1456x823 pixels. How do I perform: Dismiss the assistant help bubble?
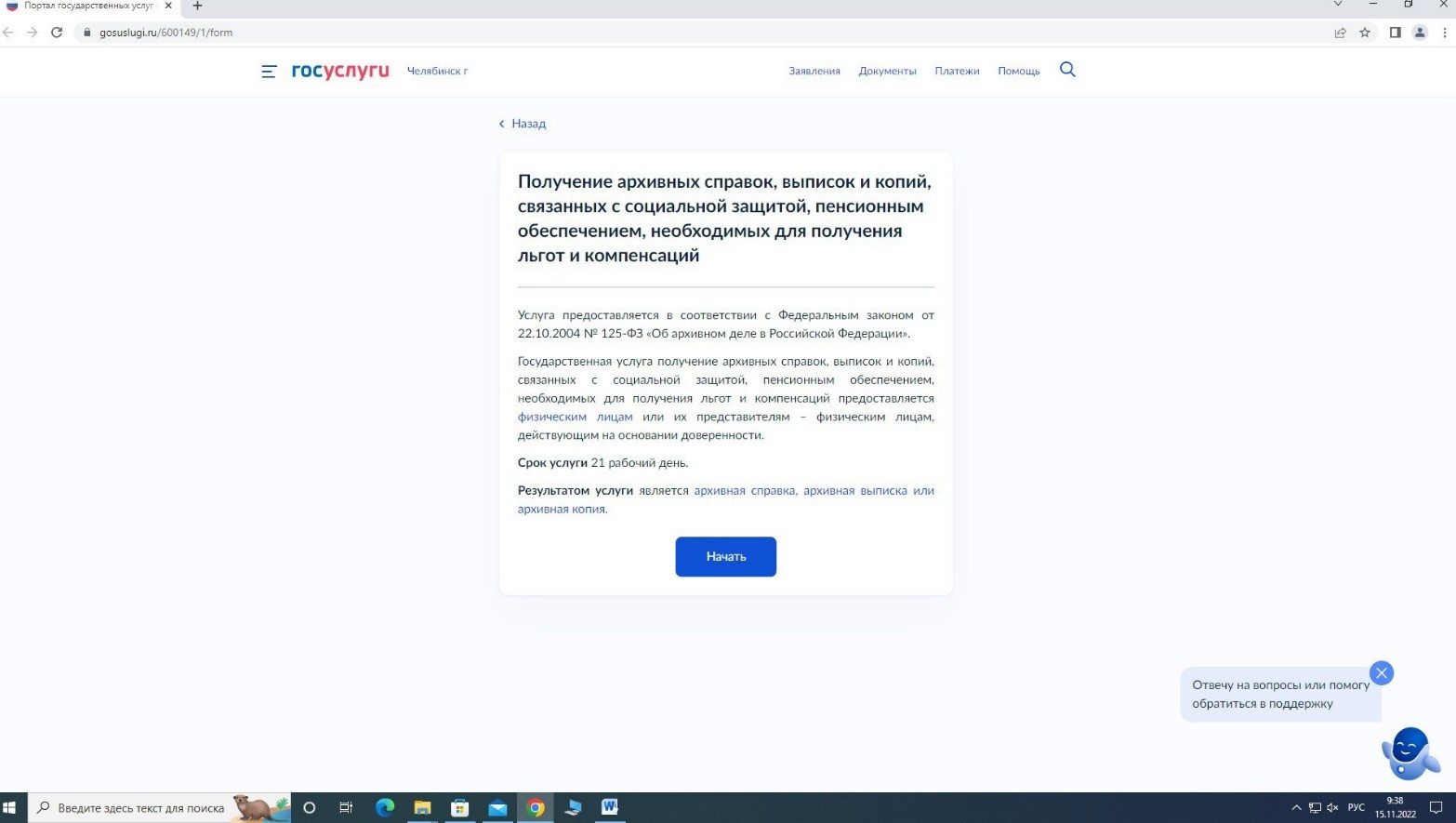1381,673
